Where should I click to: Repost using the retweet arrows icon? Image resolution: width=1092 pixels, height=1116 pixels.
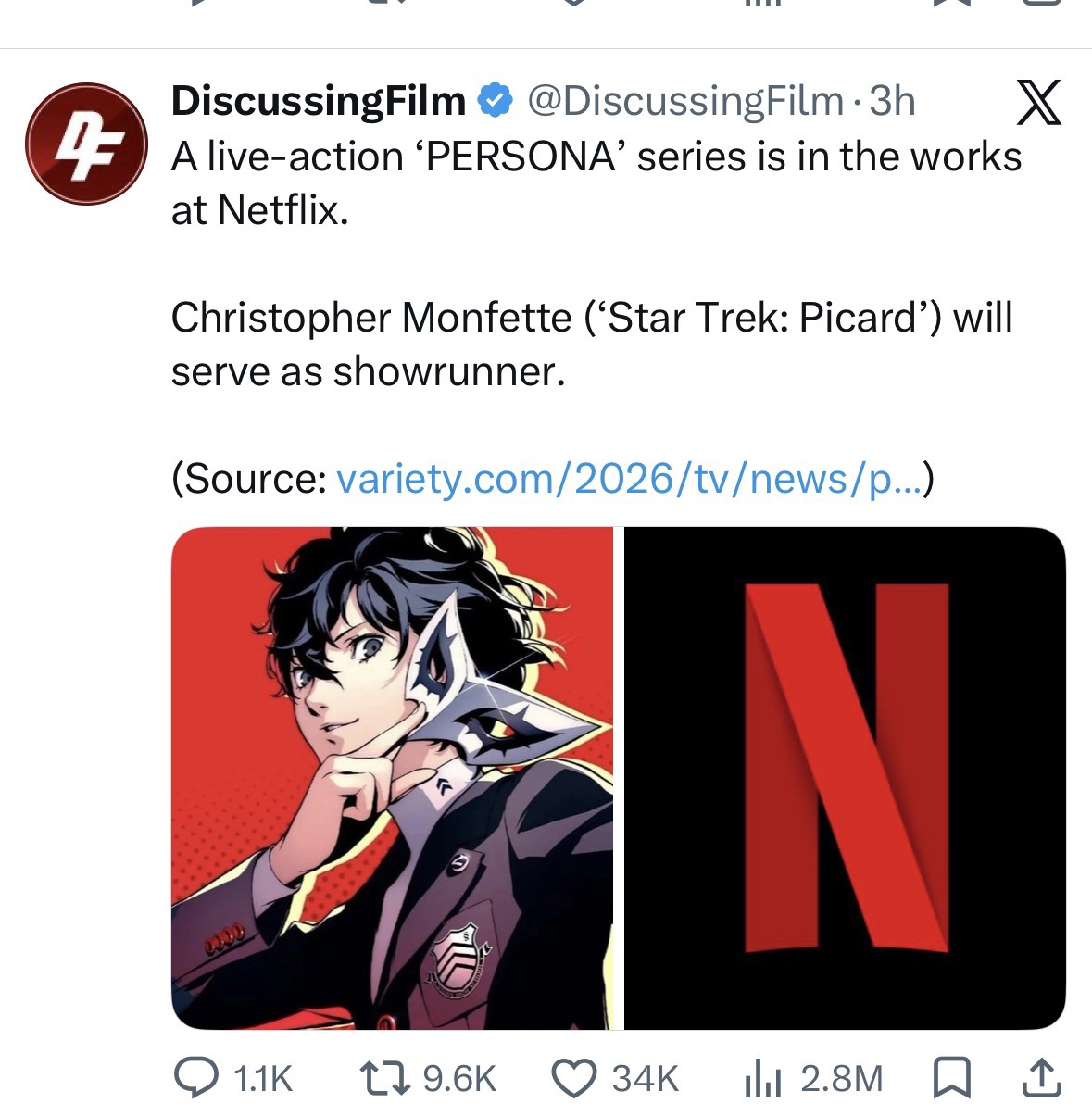click(x=383, y=1078)
